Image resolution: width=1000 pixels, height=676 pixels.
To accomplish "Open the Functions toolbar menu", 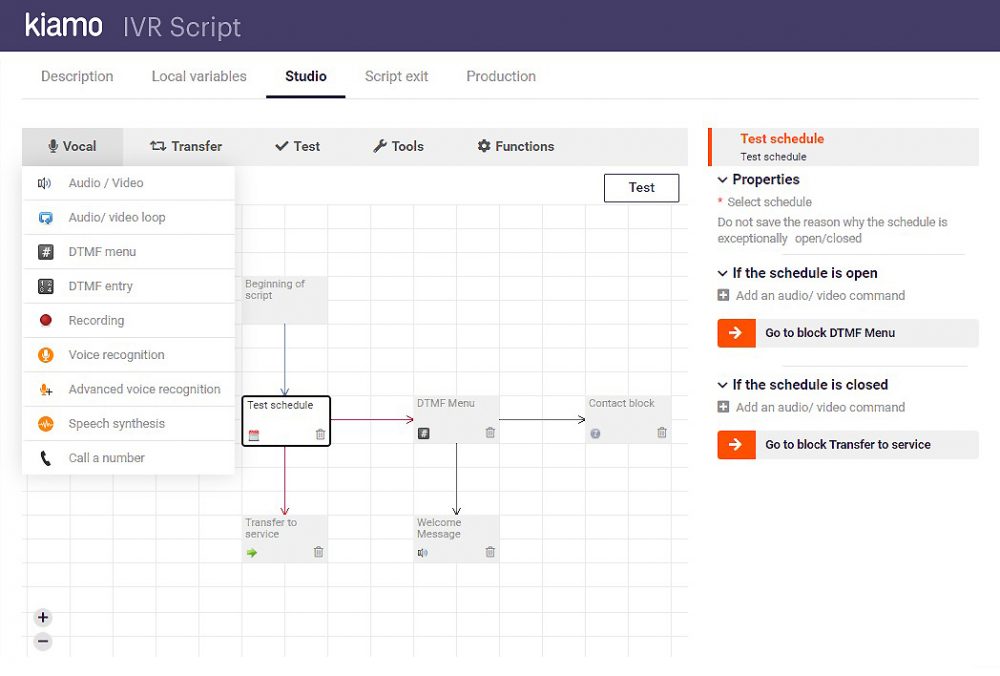I will point(516,147).
